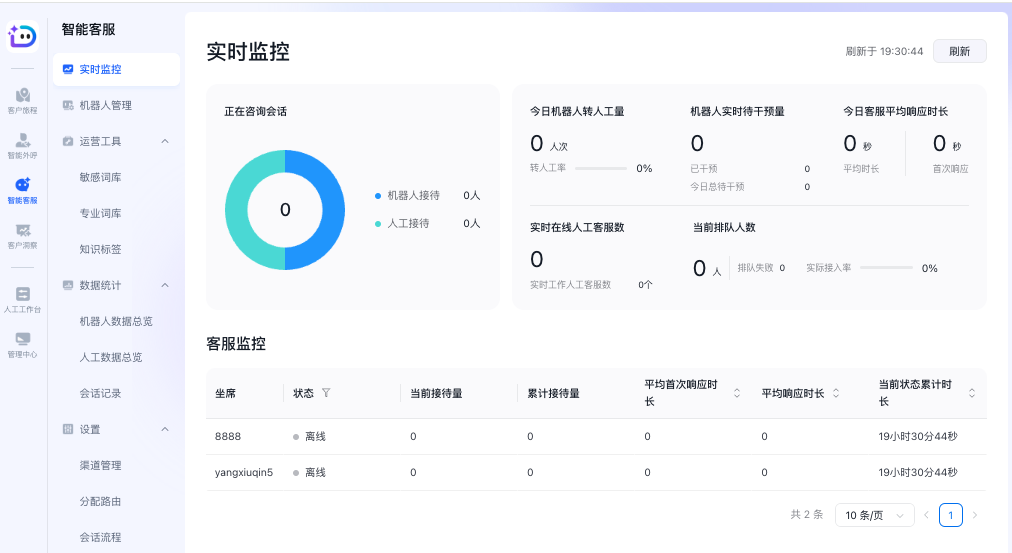Click the 实时监控 chart icon
Screen dimensions: 1012x553
68,69
